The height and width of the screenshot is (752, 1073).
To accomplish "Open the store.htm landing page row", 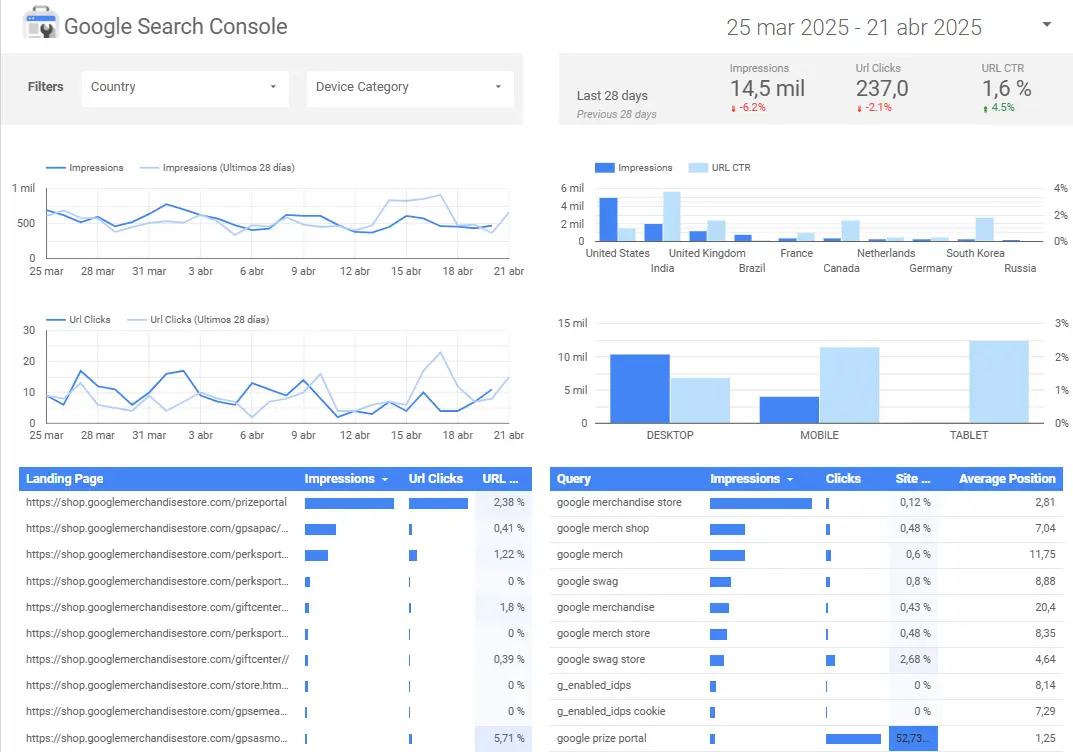I will [x=274, y=686].
